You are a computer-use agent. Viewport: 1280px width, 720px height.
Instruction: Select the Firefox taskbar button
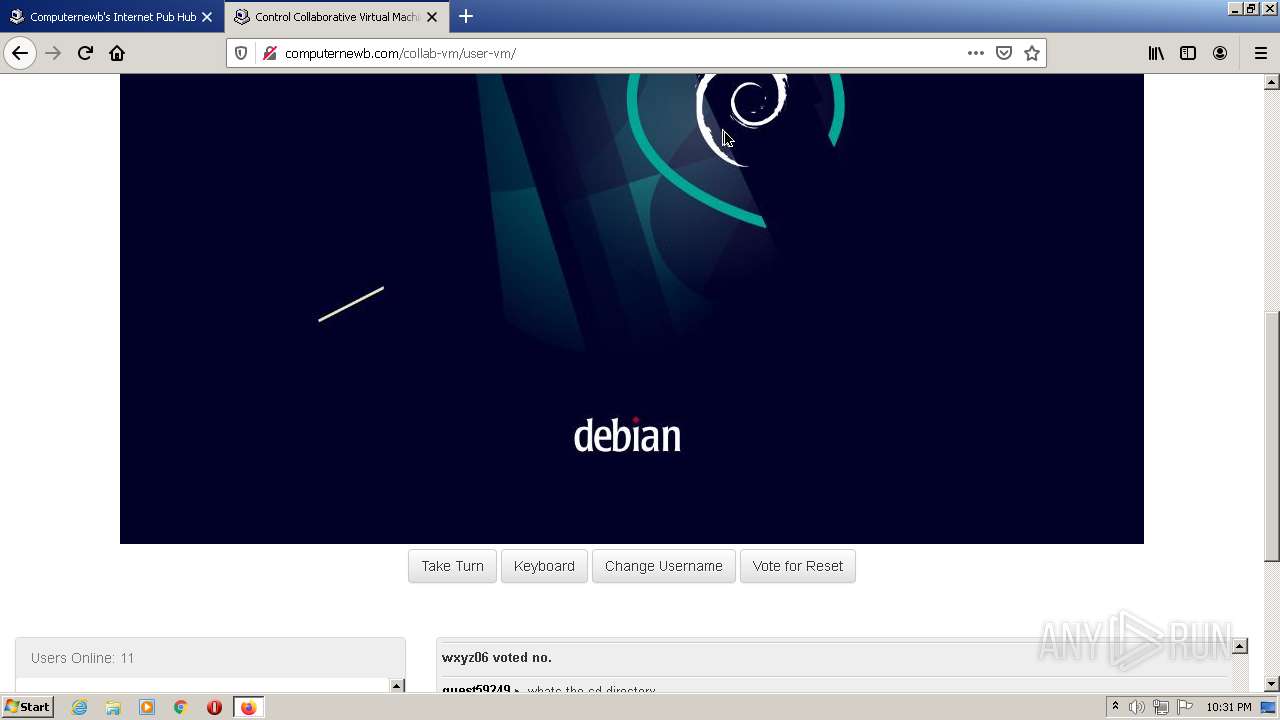(x=248, y=707)
